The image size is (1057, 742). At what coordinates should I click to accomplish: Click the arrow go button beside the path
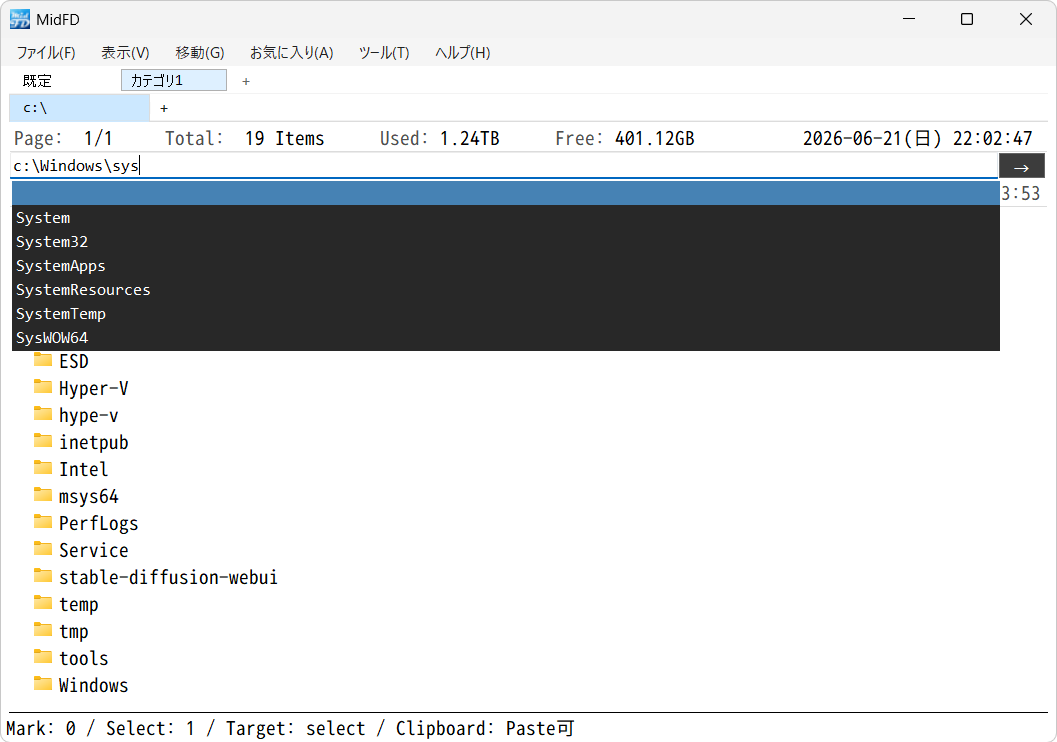click(x=1022, y=166)
